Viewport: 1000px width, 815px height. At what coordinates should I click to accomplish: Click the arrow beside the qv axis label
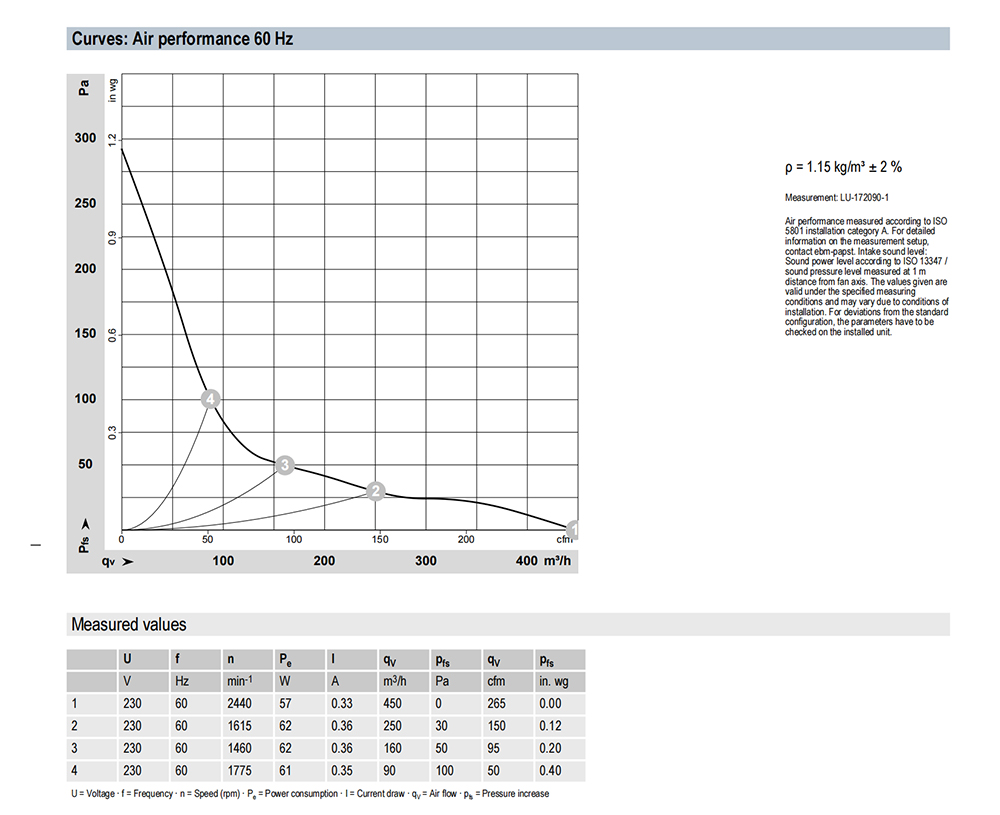[127, 562]
